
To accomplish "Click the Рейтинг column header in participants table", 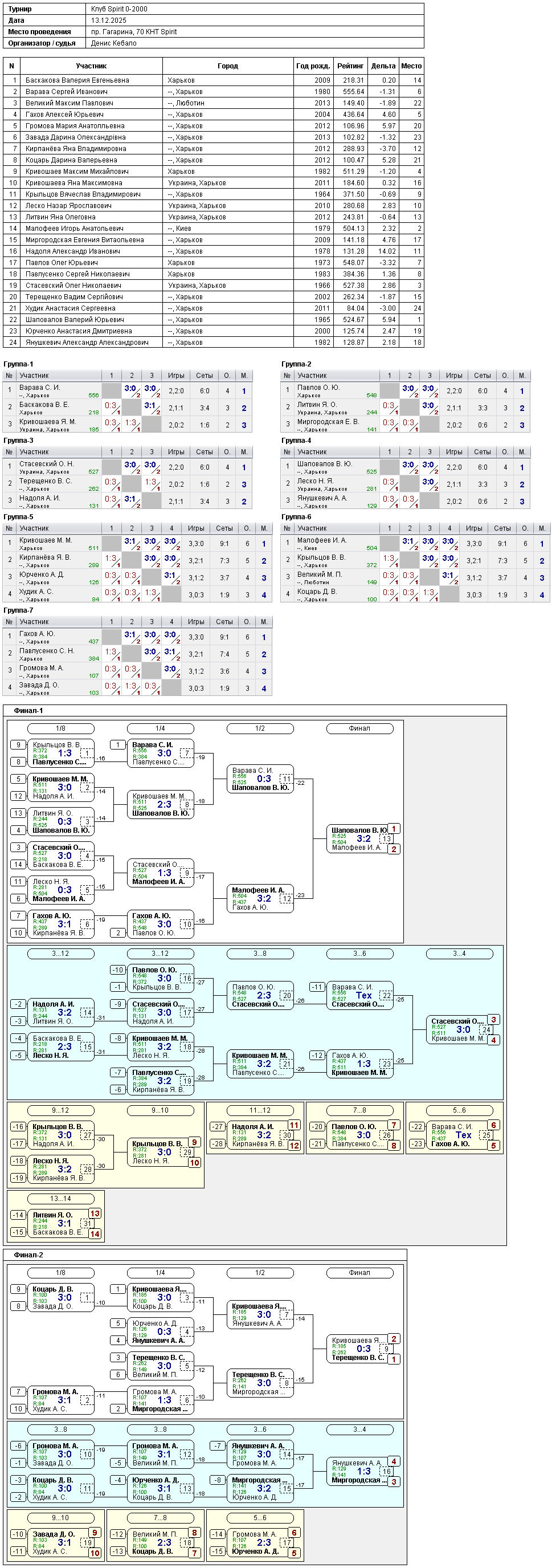I will 350,66.
